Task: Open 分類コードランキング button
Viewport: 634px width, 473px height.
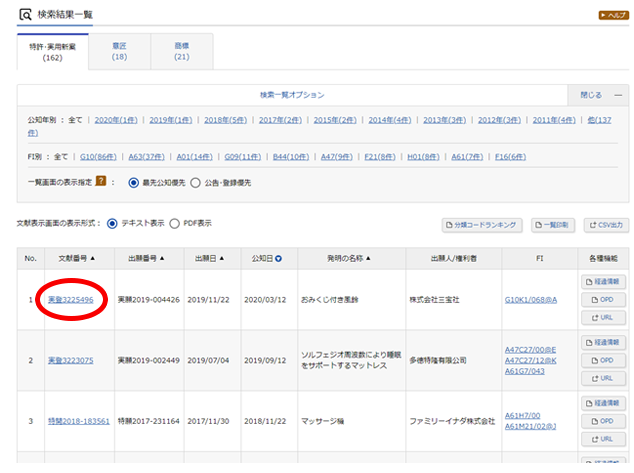Action: click(x=483, y=224)
